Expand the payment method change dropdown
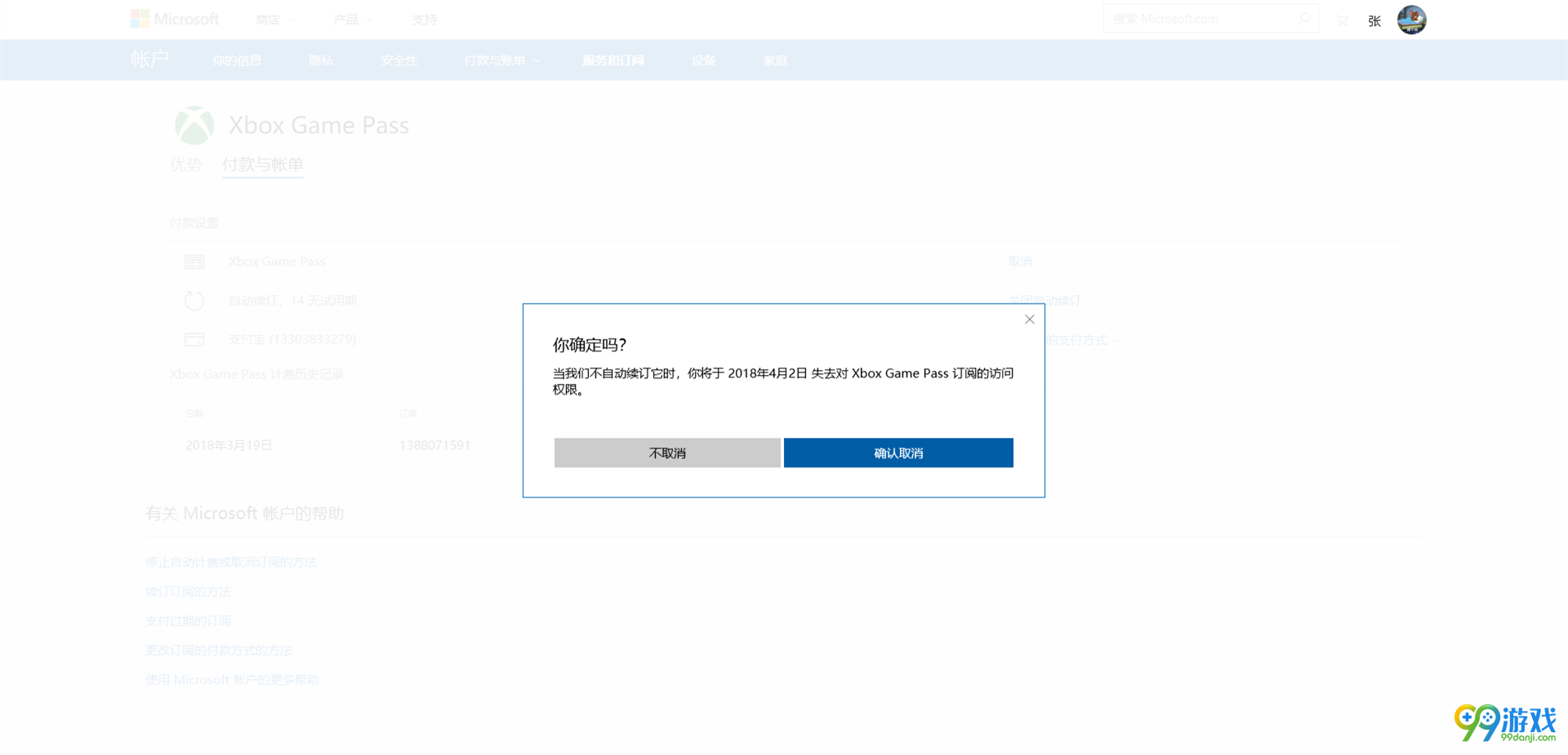Image resolution: width=1568 pixels, height=755 pixels. point(1082,340)
